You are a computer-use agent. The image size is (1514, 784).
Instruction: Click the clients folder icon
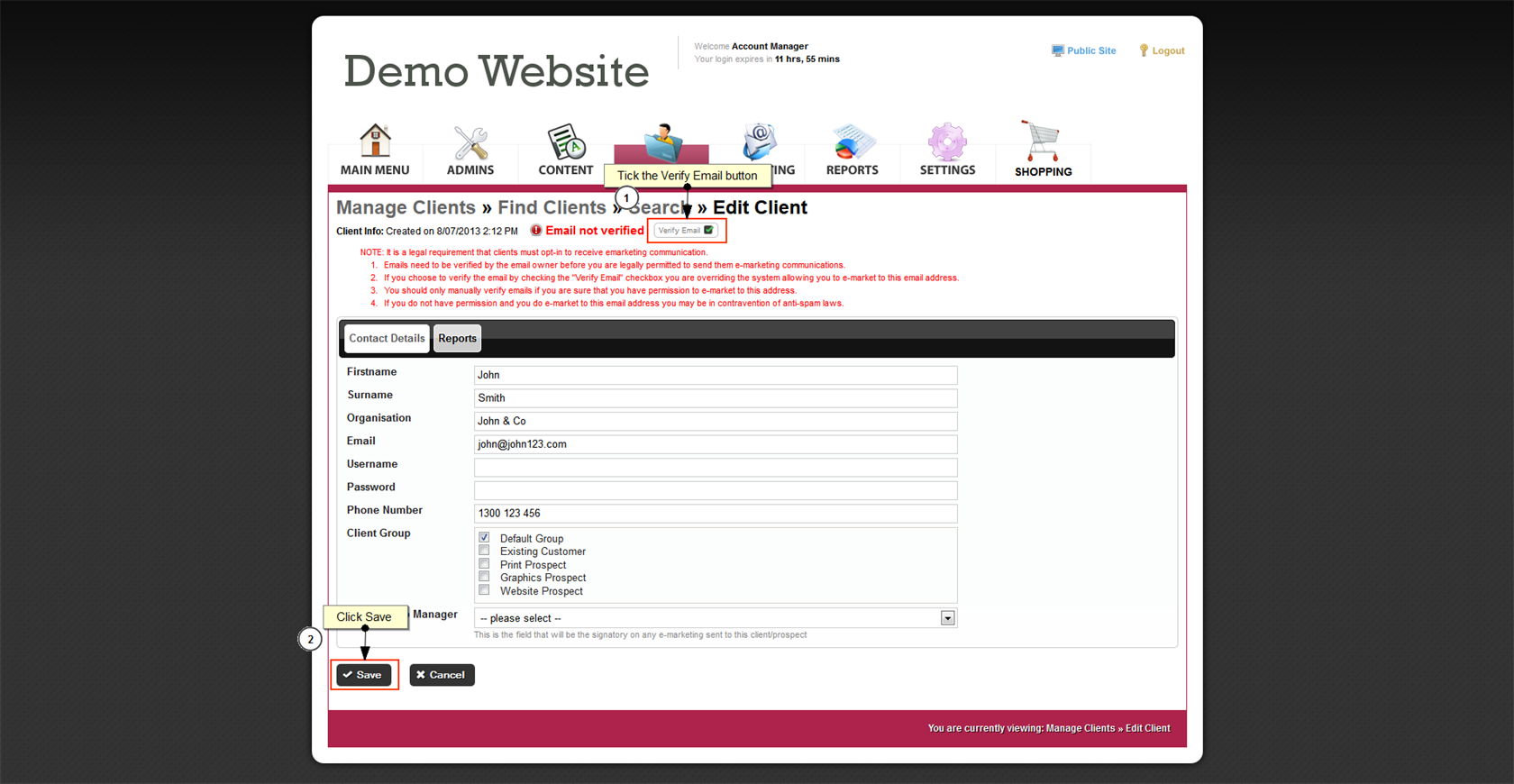662,141
